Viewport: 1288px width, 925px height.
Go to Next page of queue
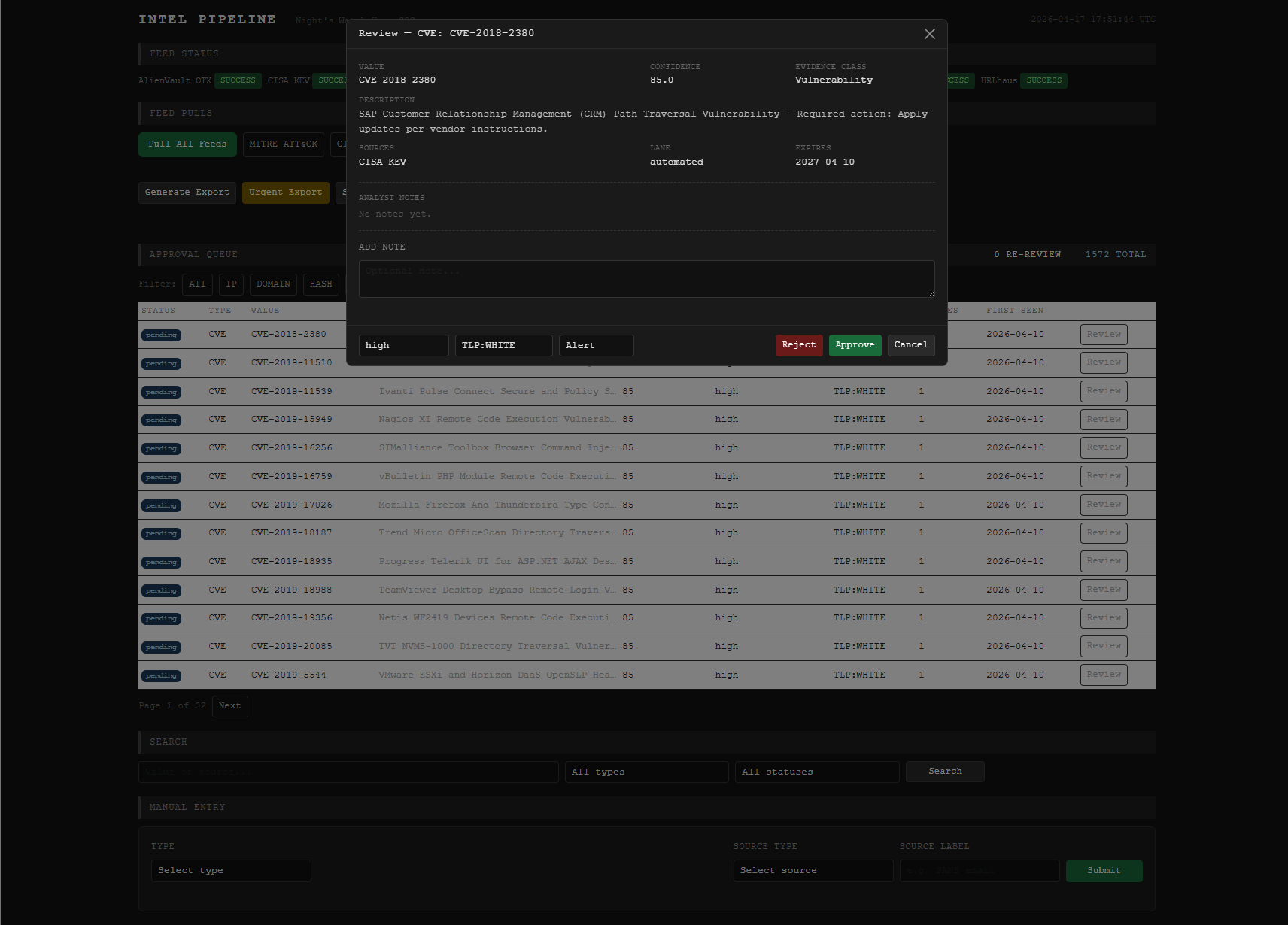tap(230, 706)
